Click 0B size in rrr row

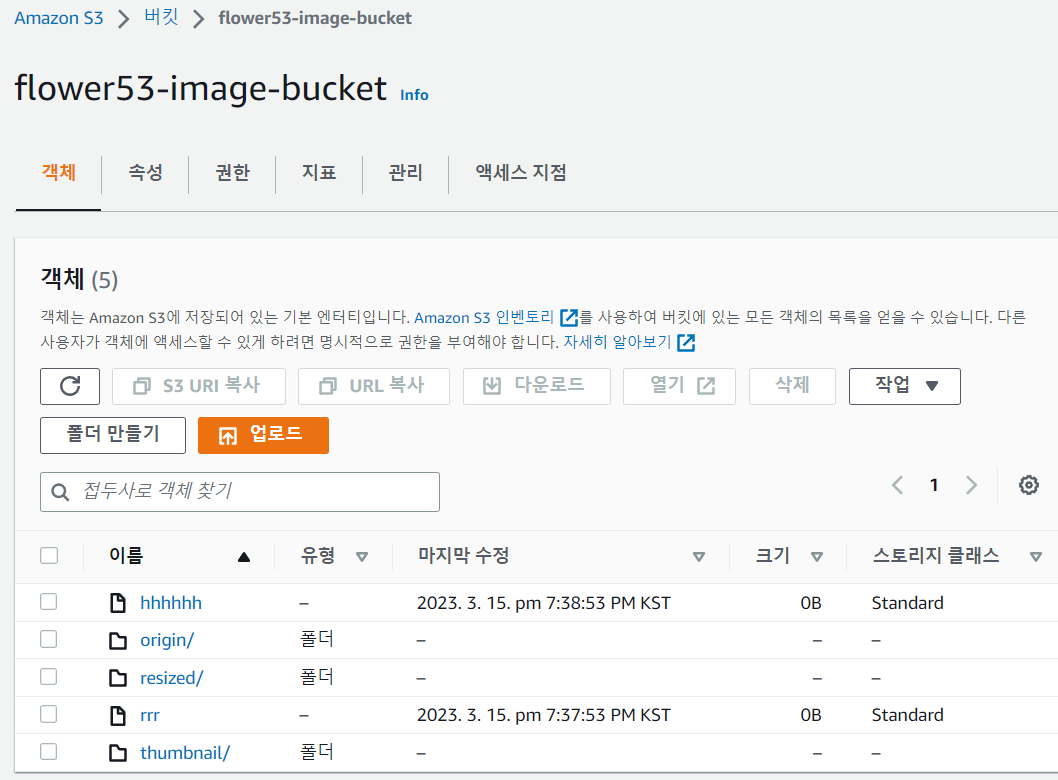[x=811, y=715]
